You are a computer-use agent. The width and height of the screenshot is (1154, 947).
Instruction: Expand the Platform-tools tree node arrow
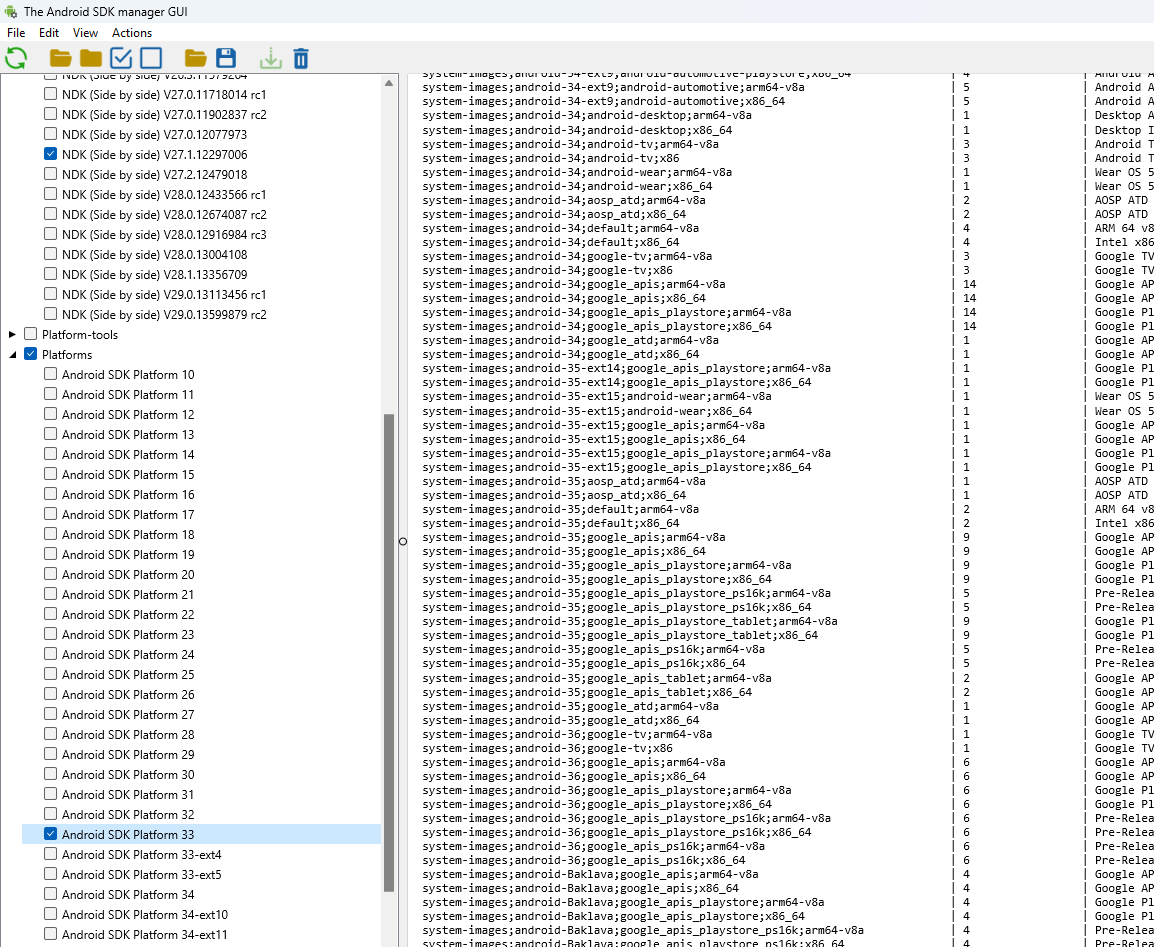pos(12,335)
